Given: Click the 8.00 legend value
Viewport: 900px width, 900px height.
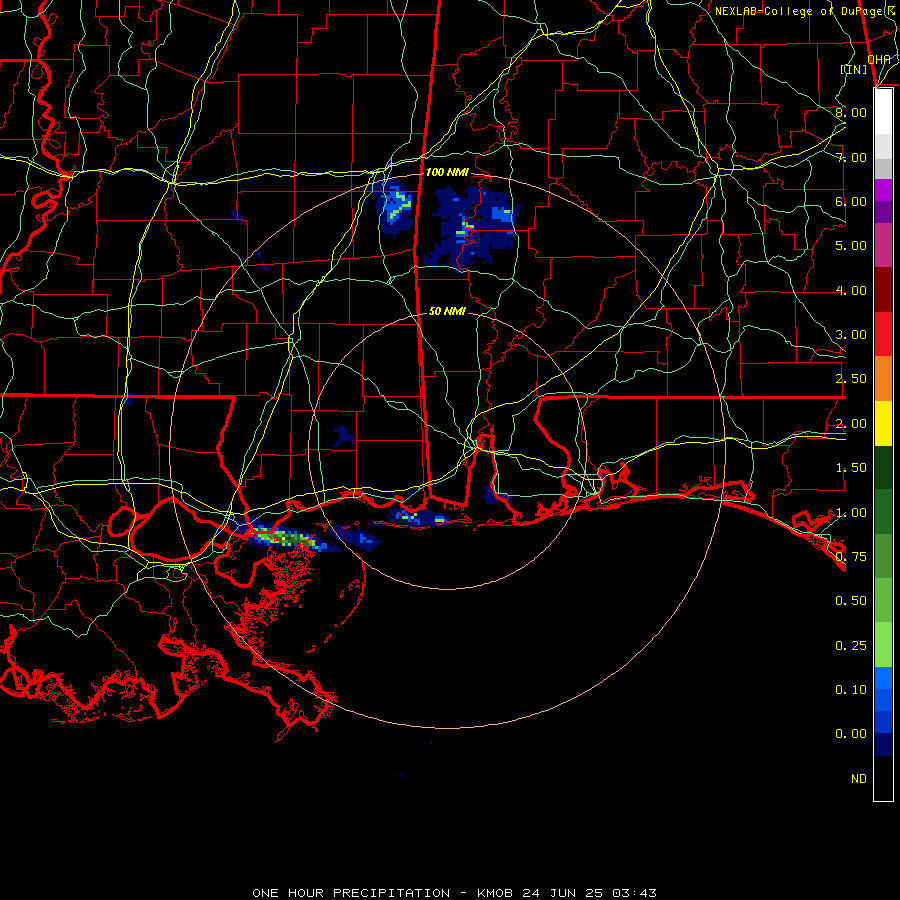Looking at the screenshot, I should (x=851, y=112).
